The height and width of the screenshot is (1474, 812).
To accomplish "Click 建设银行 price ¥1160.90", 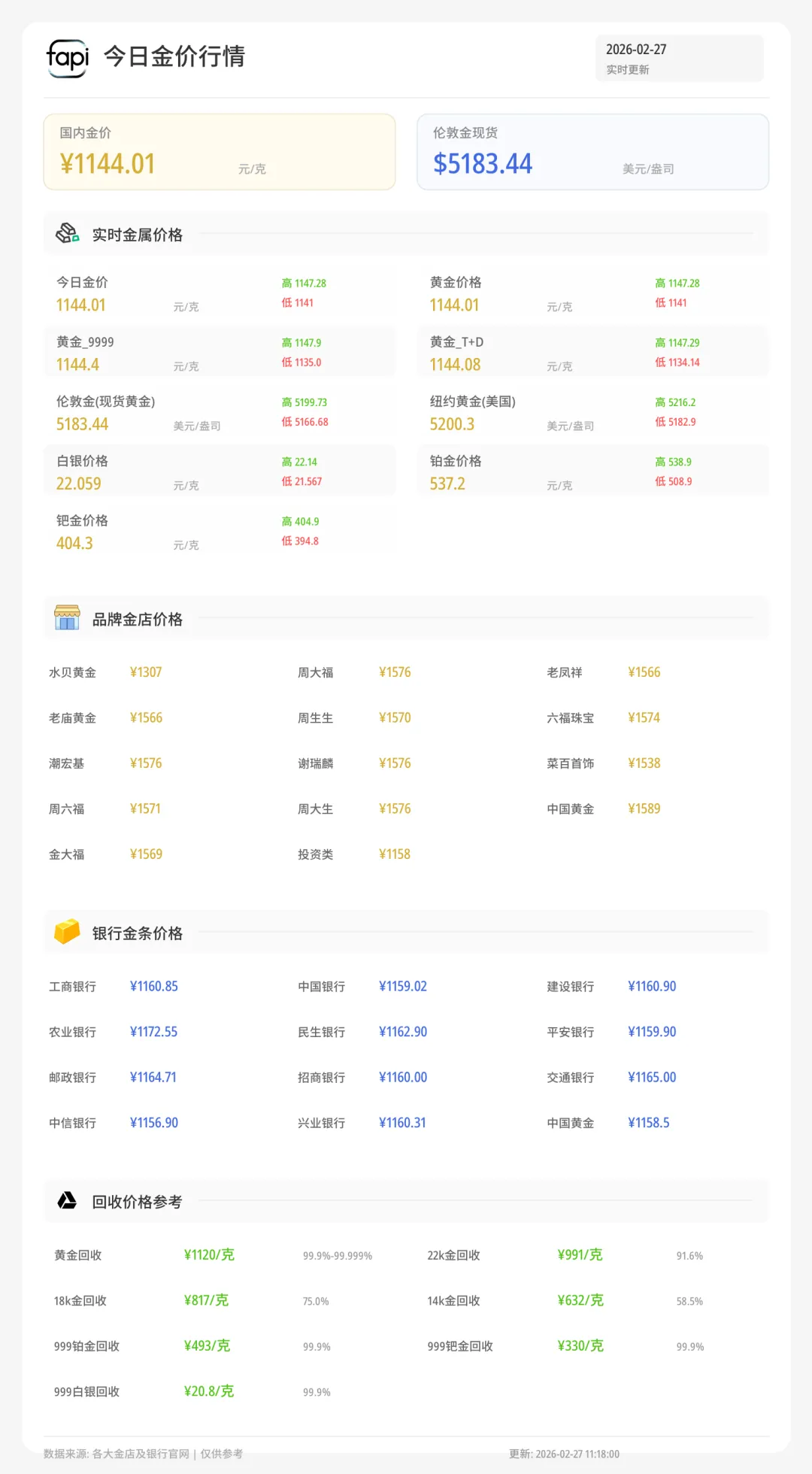I will 652,986.
